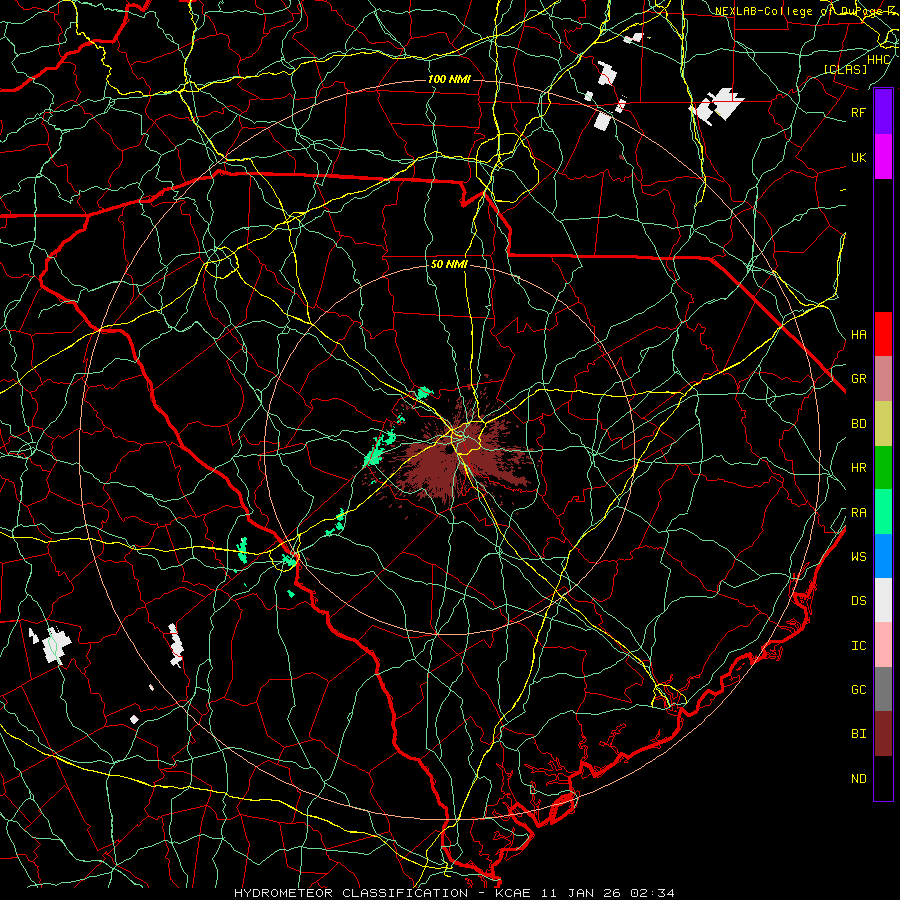Select the yellow BD legend swatch
Screen dimensions: 900x900
point(883,423)
